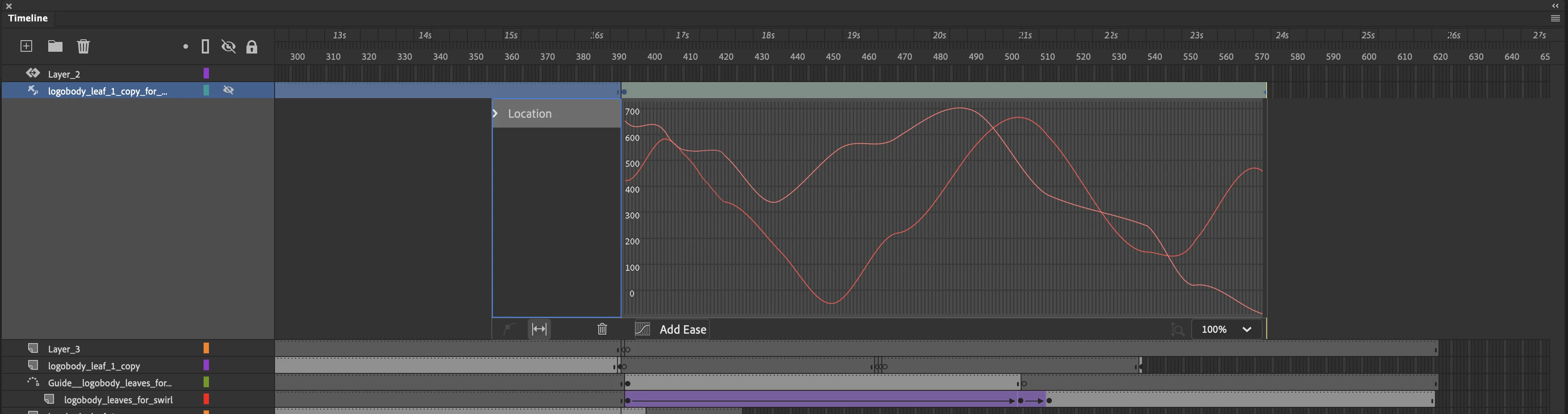Select logobody_leaves_for_swirl layer
Image resolution: width=1568 pixels, height=414 pixels.
click(118, 400)
